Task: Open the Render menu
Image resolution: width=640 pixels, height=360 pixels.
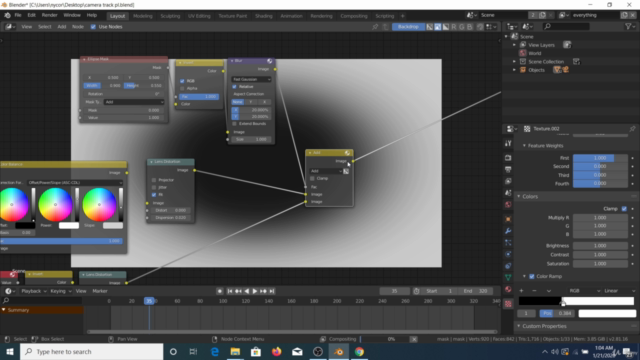Action: [49, 16]
